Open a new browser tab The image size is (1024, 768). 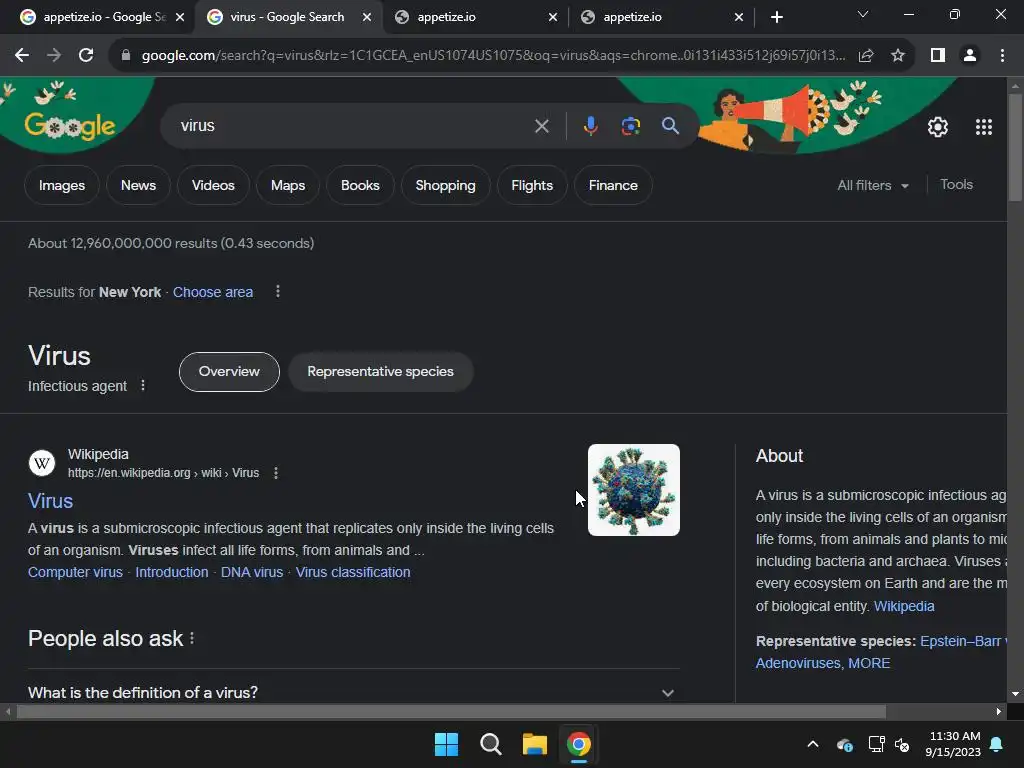pyautogui.click(x=776, y=17)
